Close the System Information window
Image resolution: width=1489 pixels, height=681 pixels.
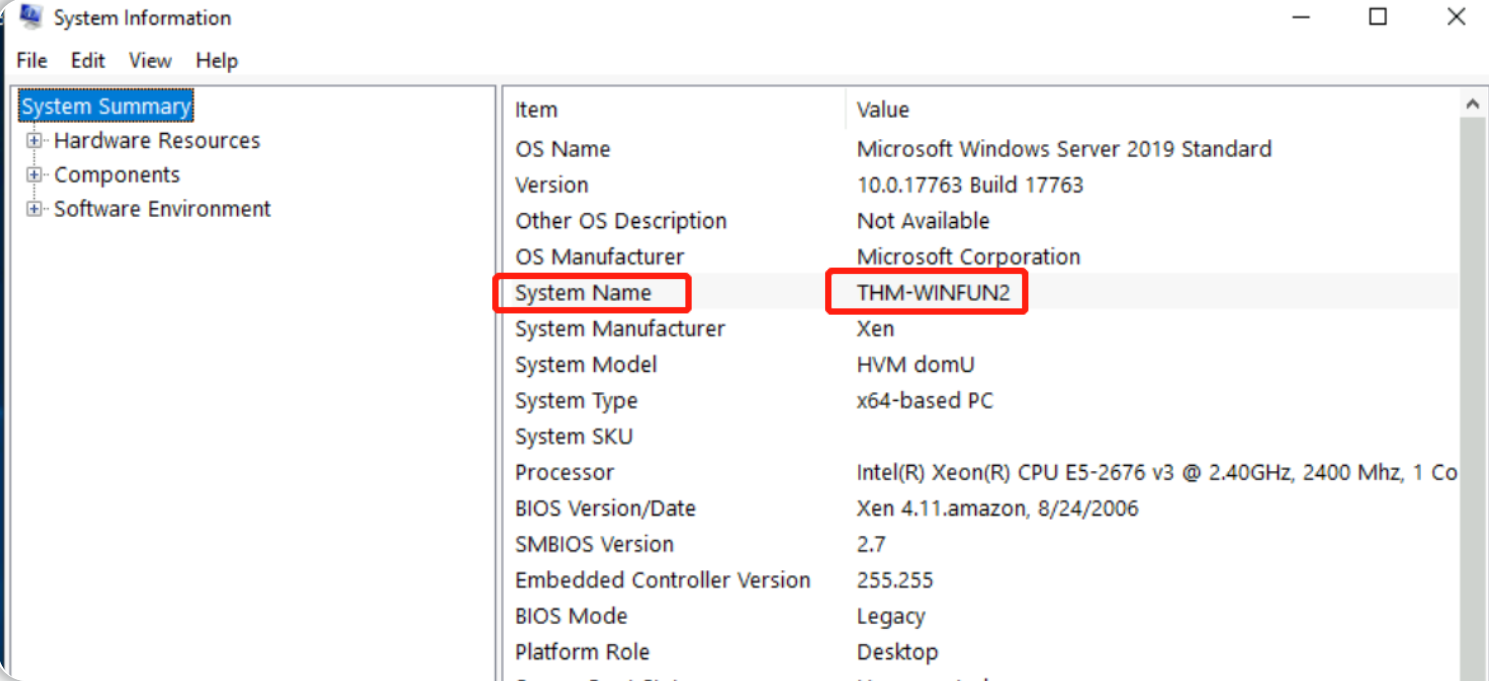tap(1455, 17)
